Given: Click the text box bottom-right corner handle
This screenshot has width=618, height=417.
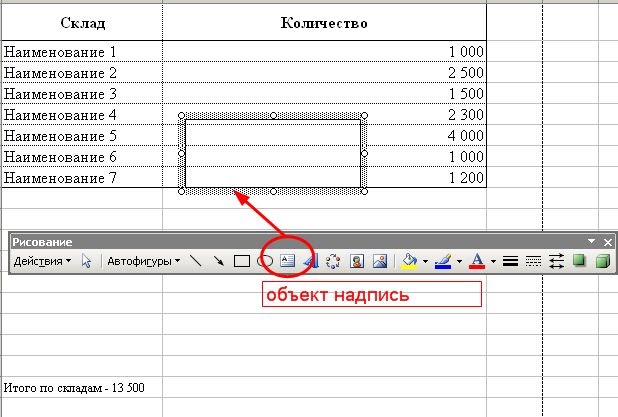Looking at the screenshot, I should pos(364,191).
